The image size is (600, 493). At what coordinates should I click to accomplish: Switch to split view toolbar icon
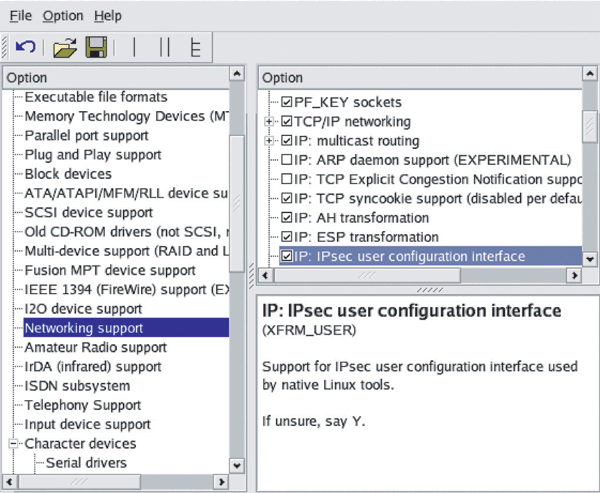[163, 47]
